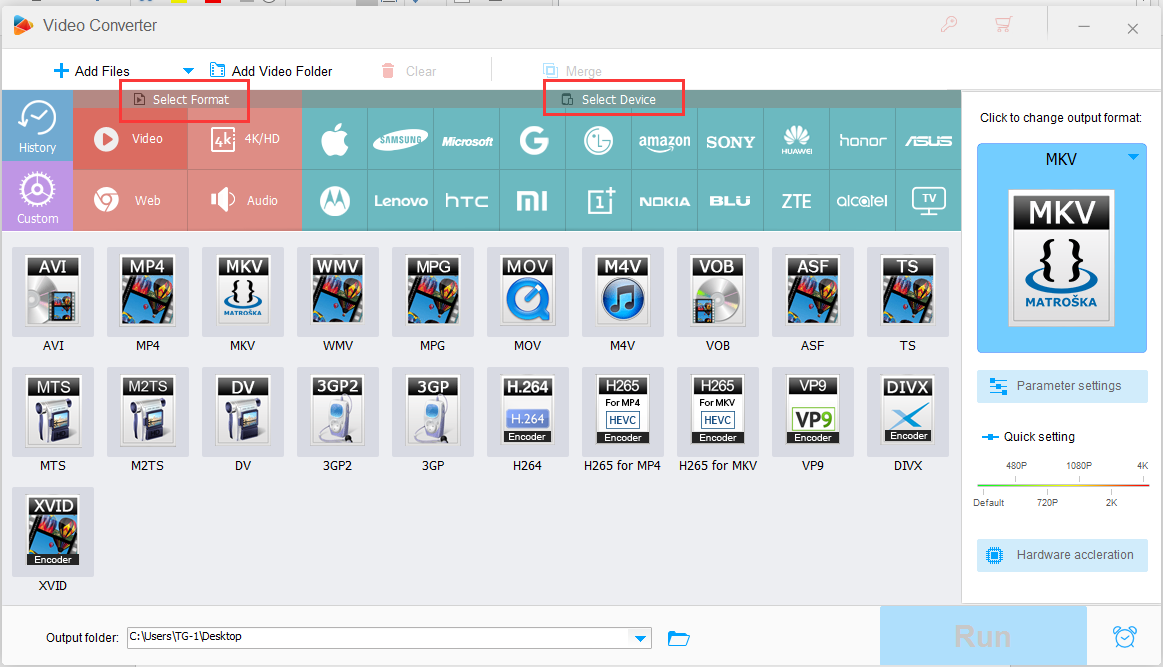The width and height of the screenshot is (1163, 667).
Task: Select WMV format
Action: 337,292
